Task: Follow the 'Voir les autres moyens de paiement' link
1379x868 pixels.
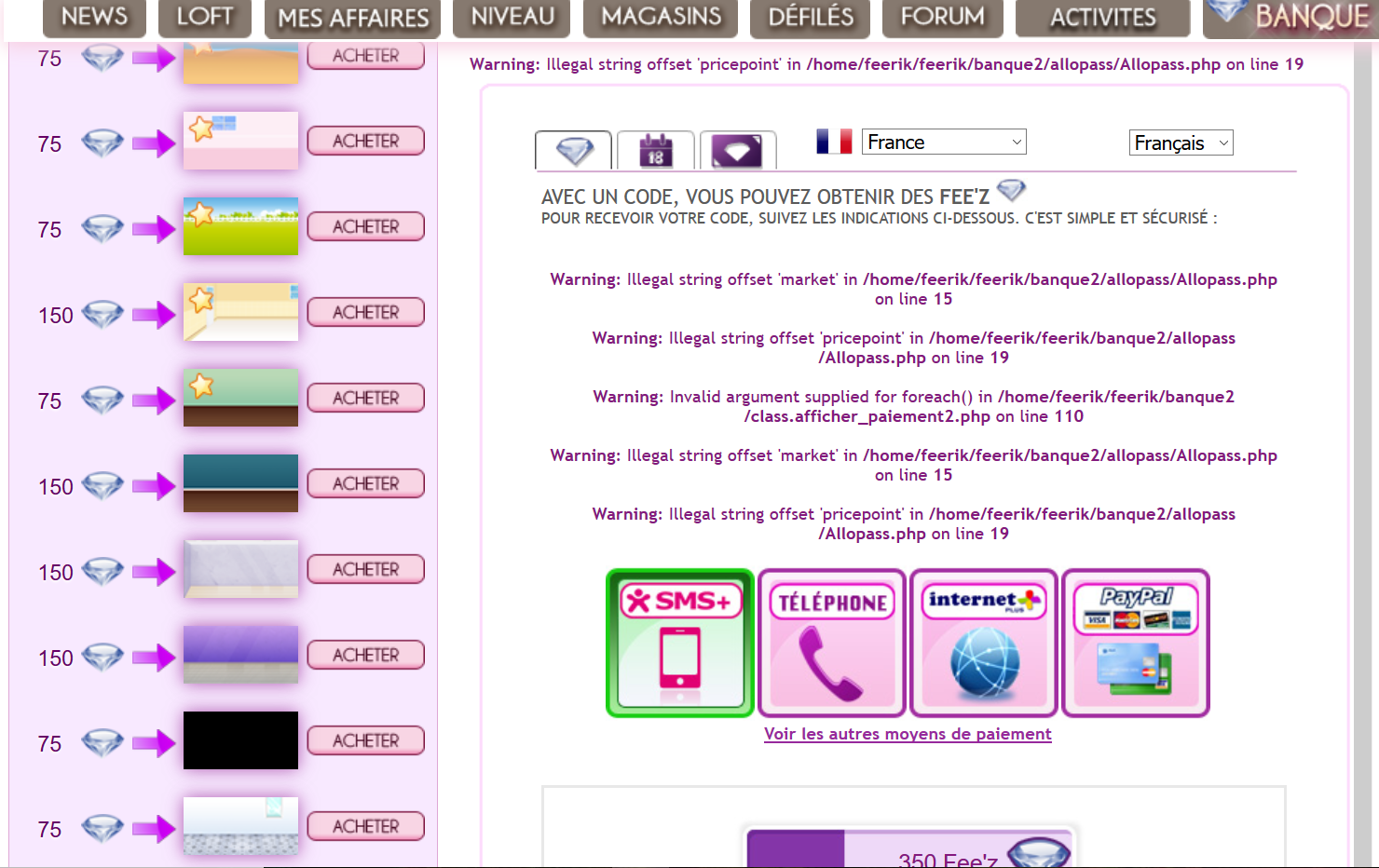Action: [908, 734]
